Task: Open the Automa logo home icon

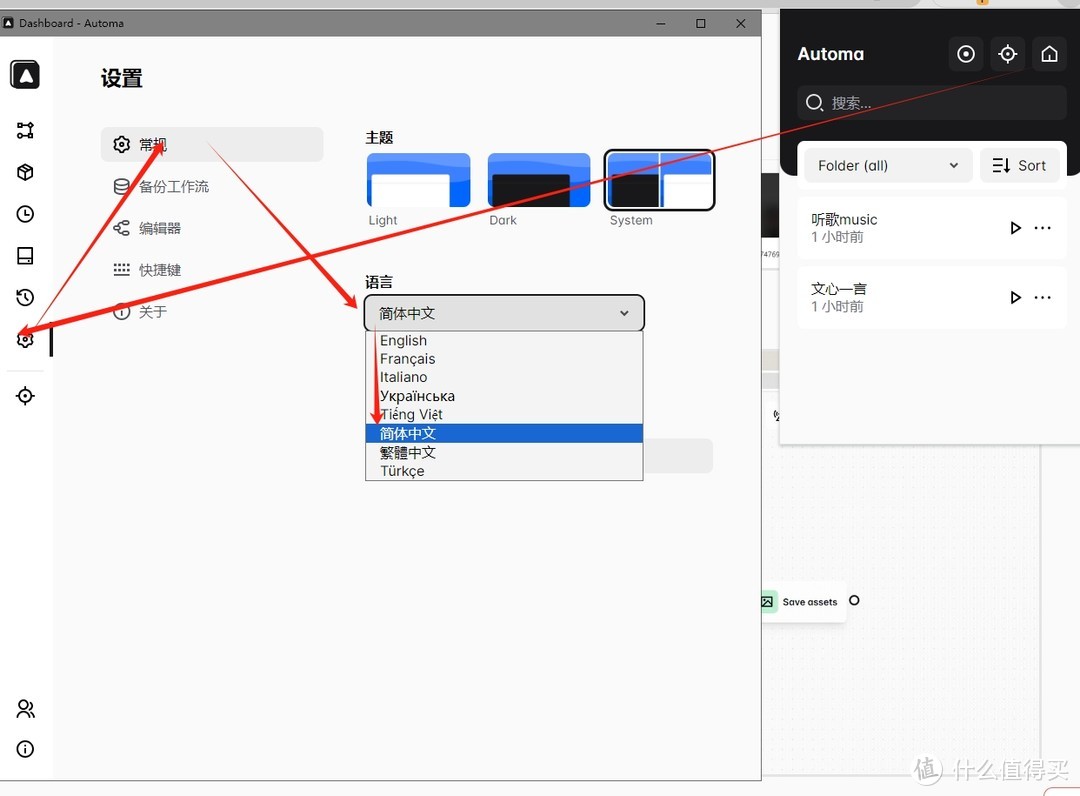Action: pos(25,75)
